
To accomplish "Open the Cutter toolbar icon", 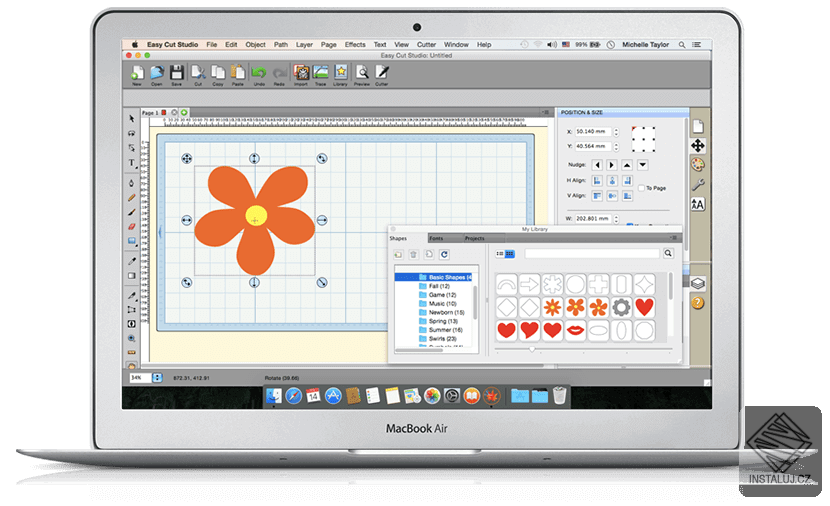I will 382,74.
